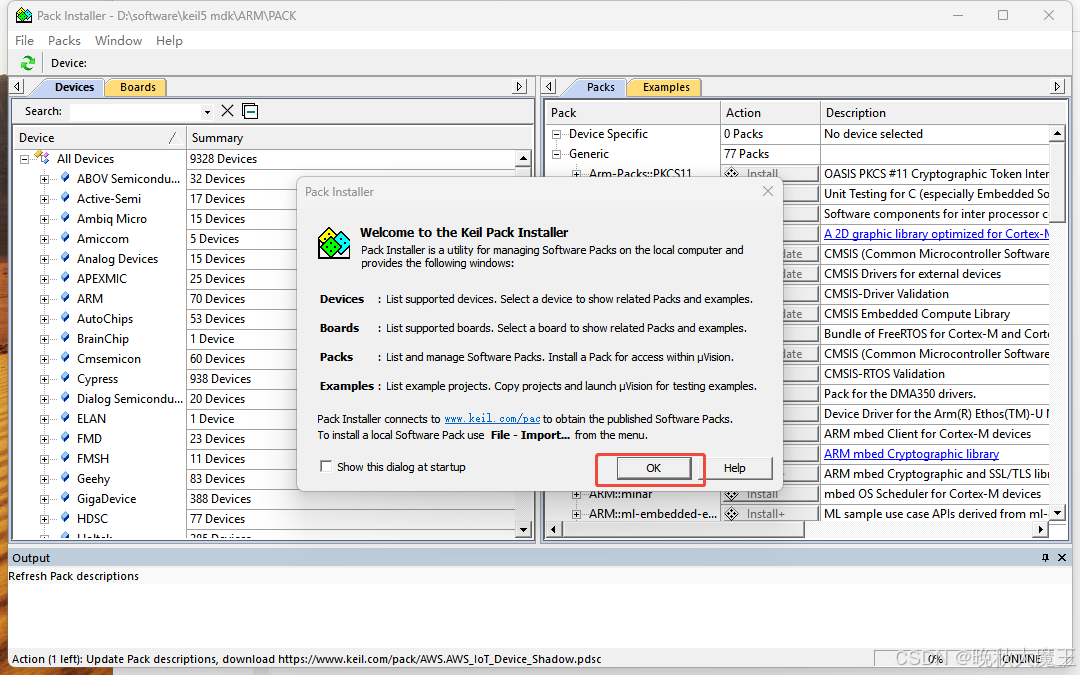The height and width of the screenshot is (675, 1080).
Task: Expand the APEXMIC vendor node
Action: coord(44,279)
